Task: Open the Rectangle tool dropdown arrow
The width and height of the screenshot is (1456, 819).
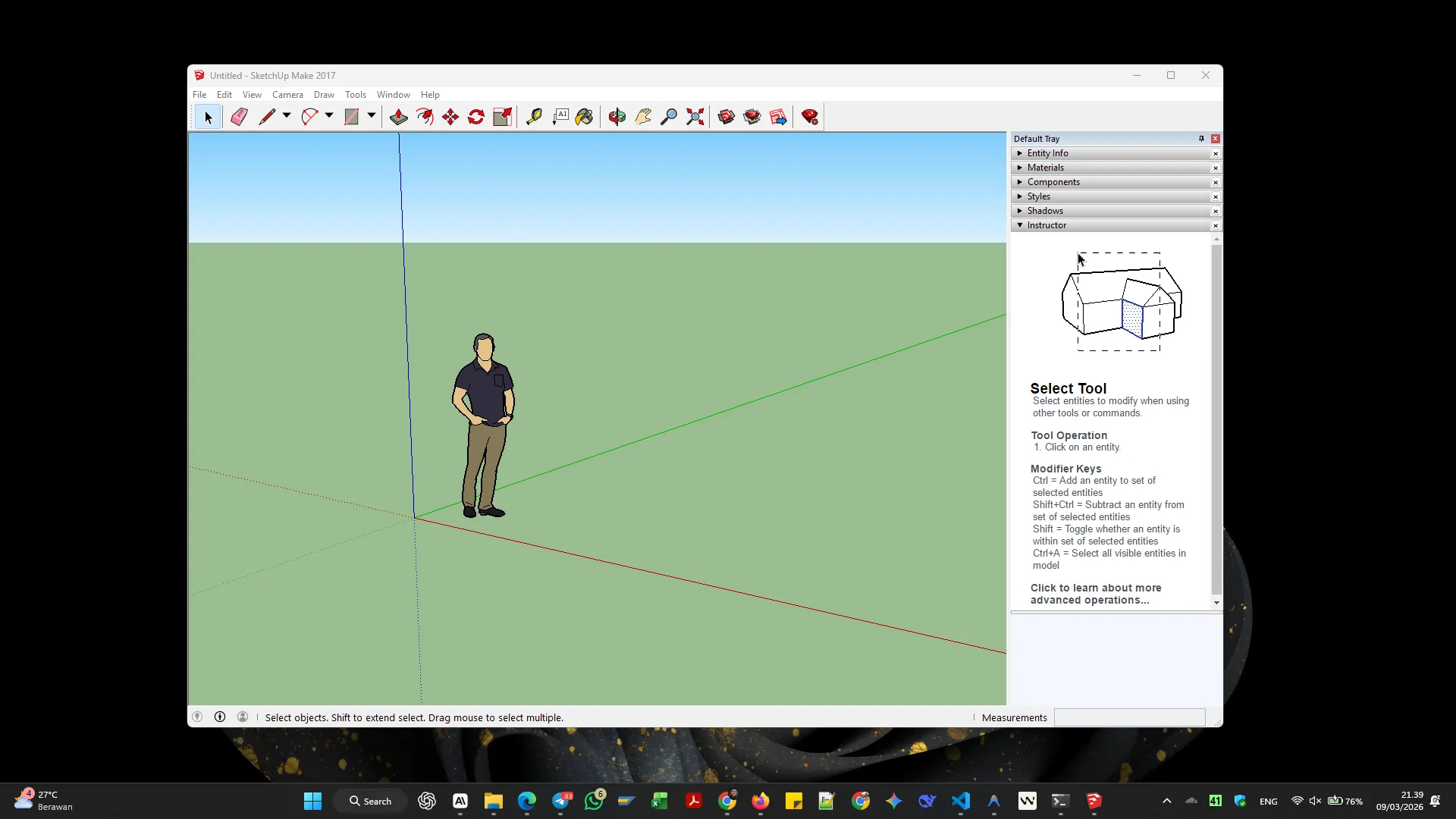Action: coord(371,116)
